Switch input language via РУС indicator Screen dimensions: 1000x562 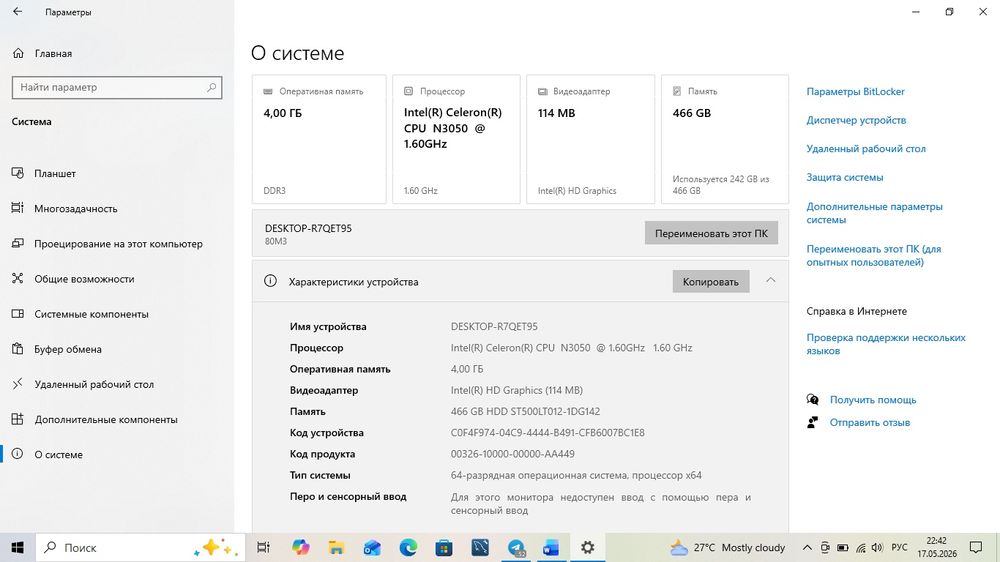(x=899, y=547)
